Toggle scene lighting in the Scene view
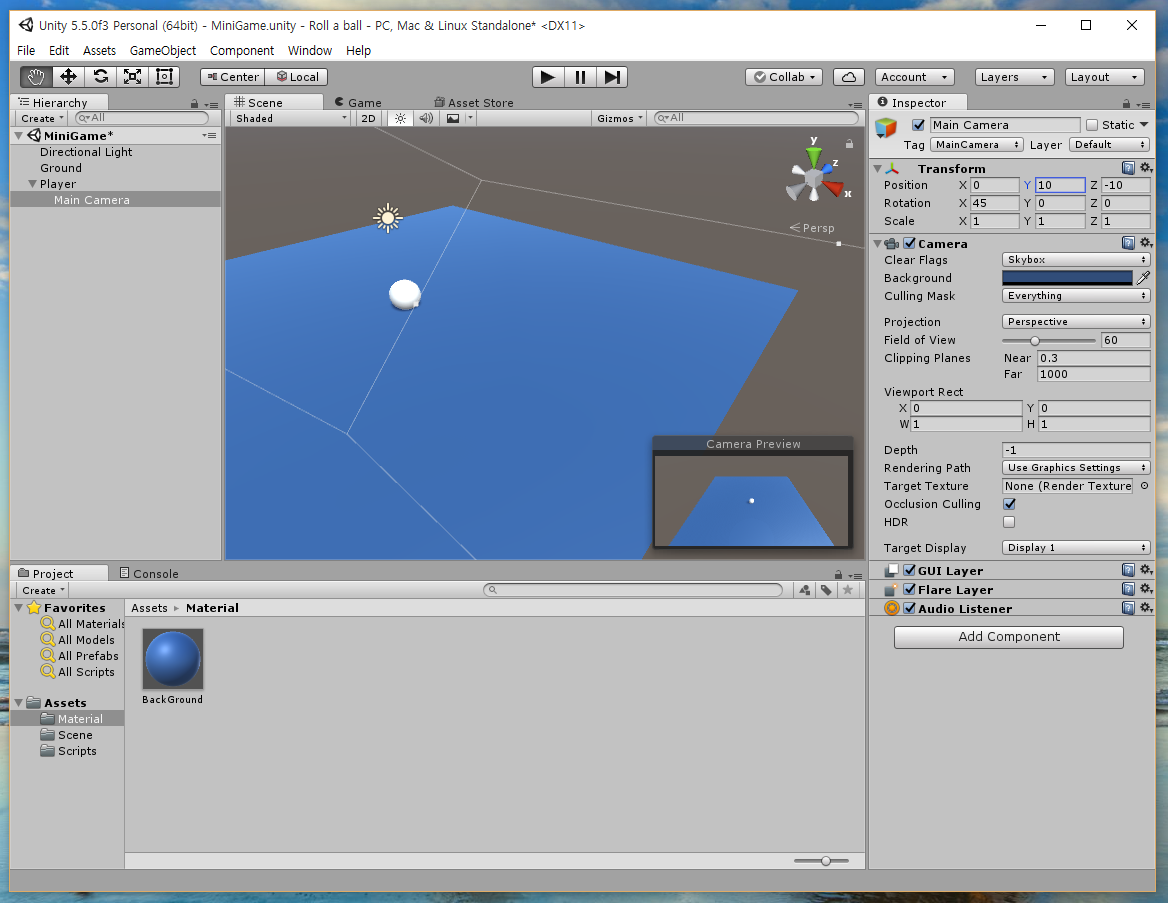The height and width of the screenshot is (903, 1168). point(399,118)
